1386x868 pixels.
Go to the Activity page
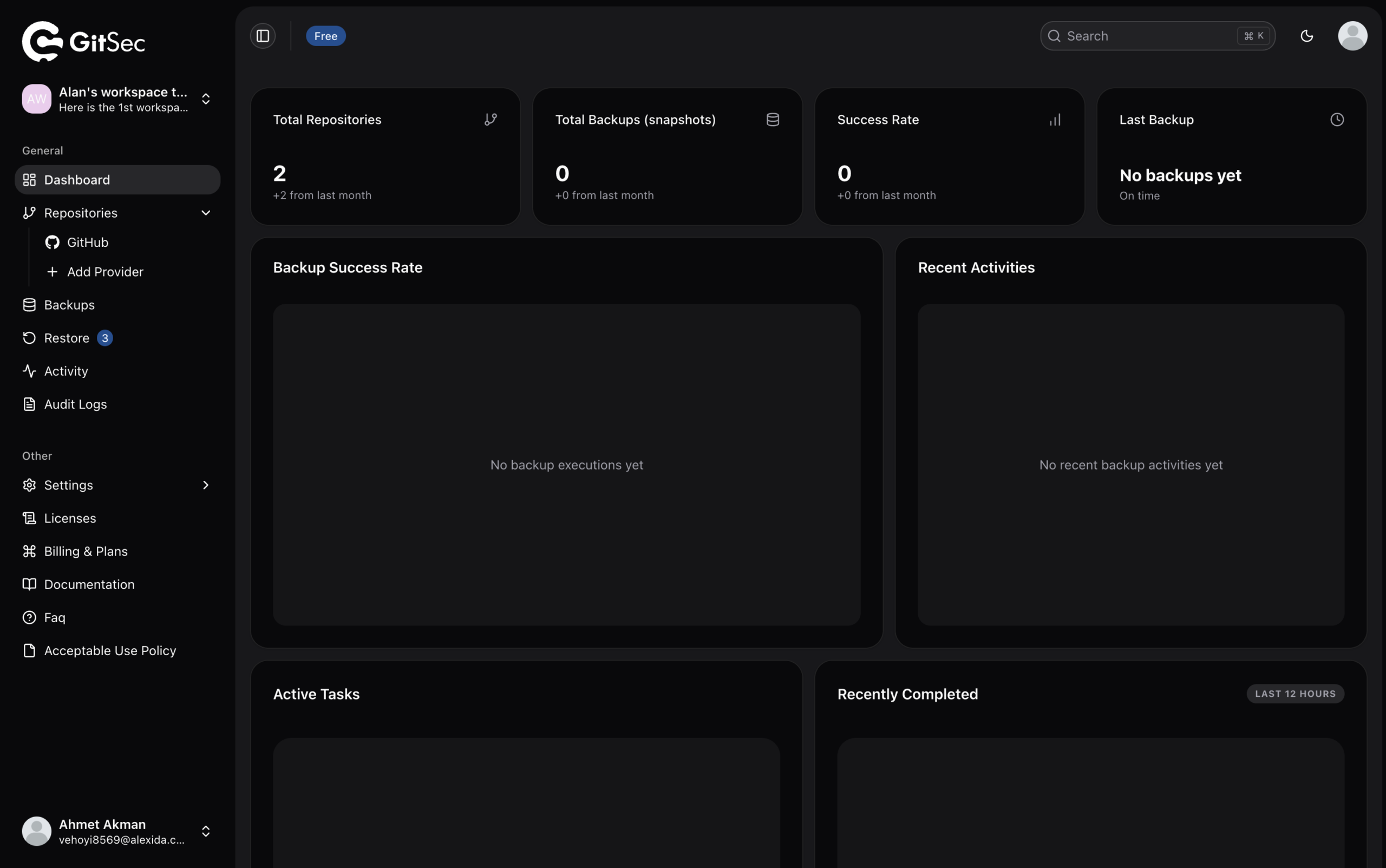point(66,371)
